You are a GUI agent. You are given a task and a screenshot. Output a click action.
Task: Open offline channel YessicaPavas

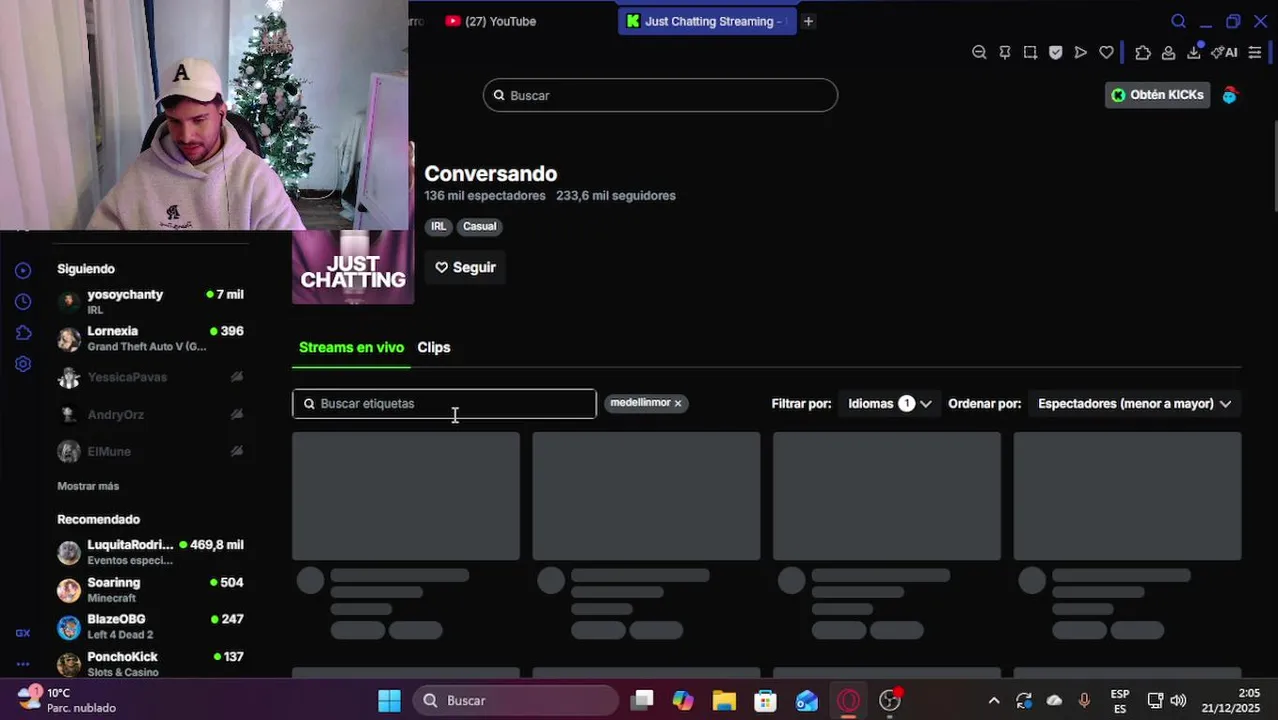(150, 377)
